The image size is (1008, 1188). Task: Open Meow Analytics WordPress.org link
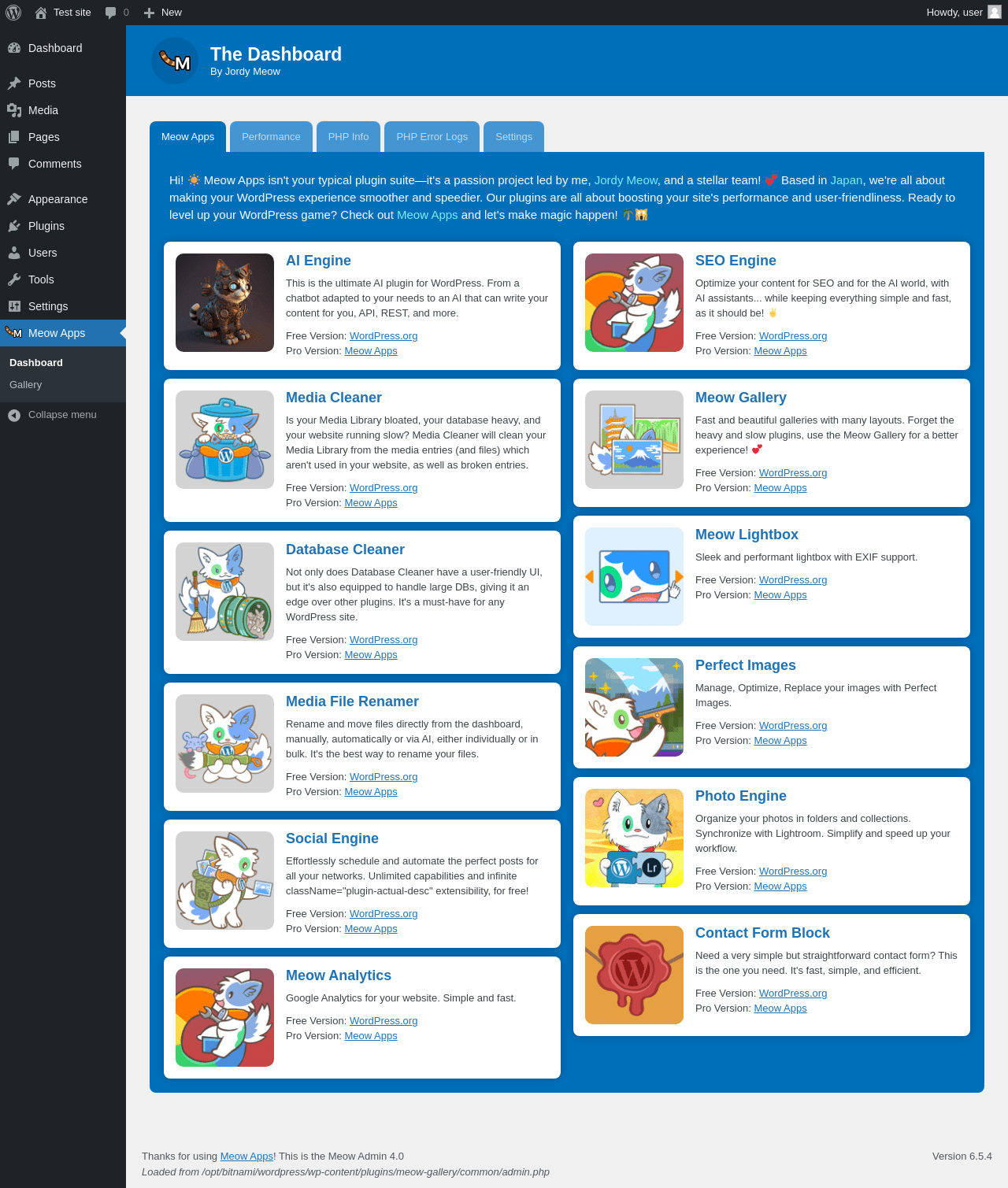[x=384, y=1021]
